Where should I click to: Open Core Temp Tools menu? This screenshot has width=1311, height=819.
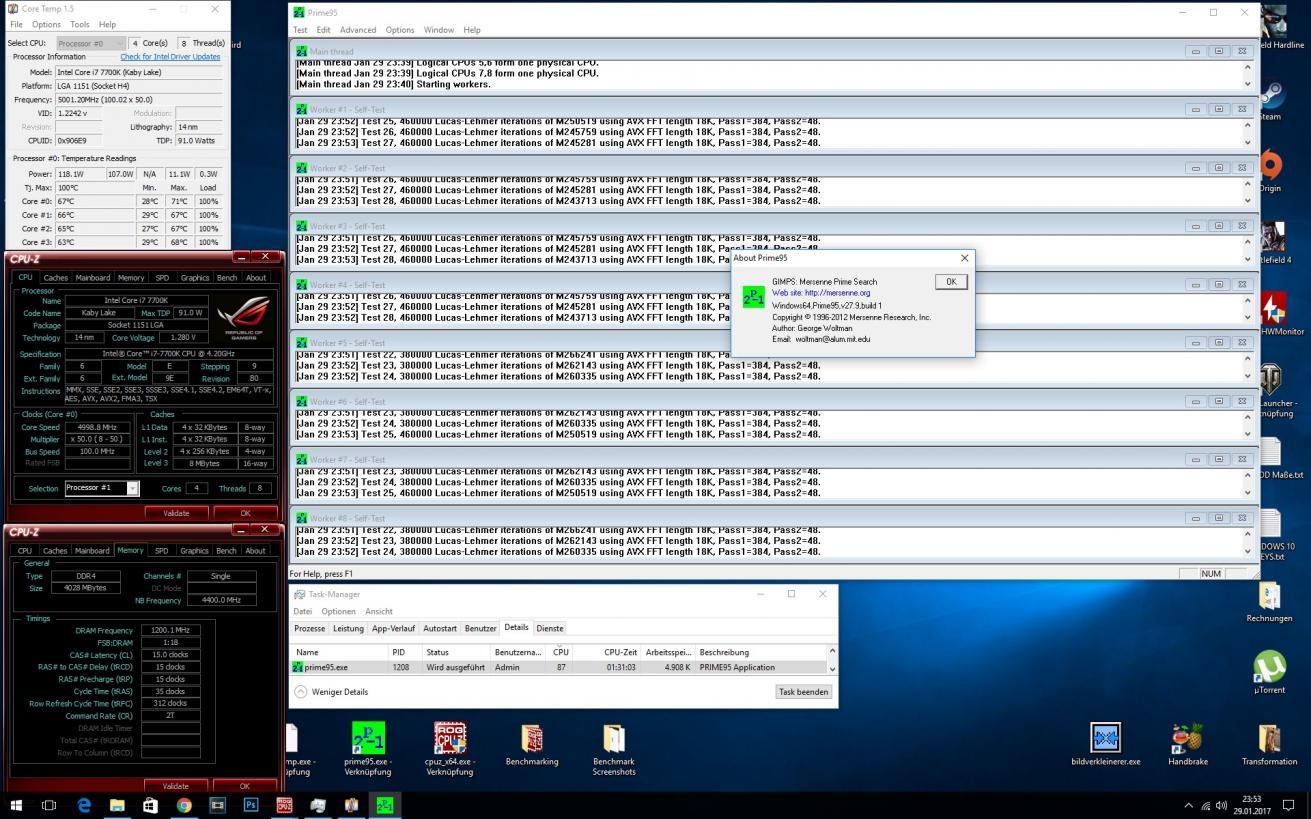[x=80, y=24]
